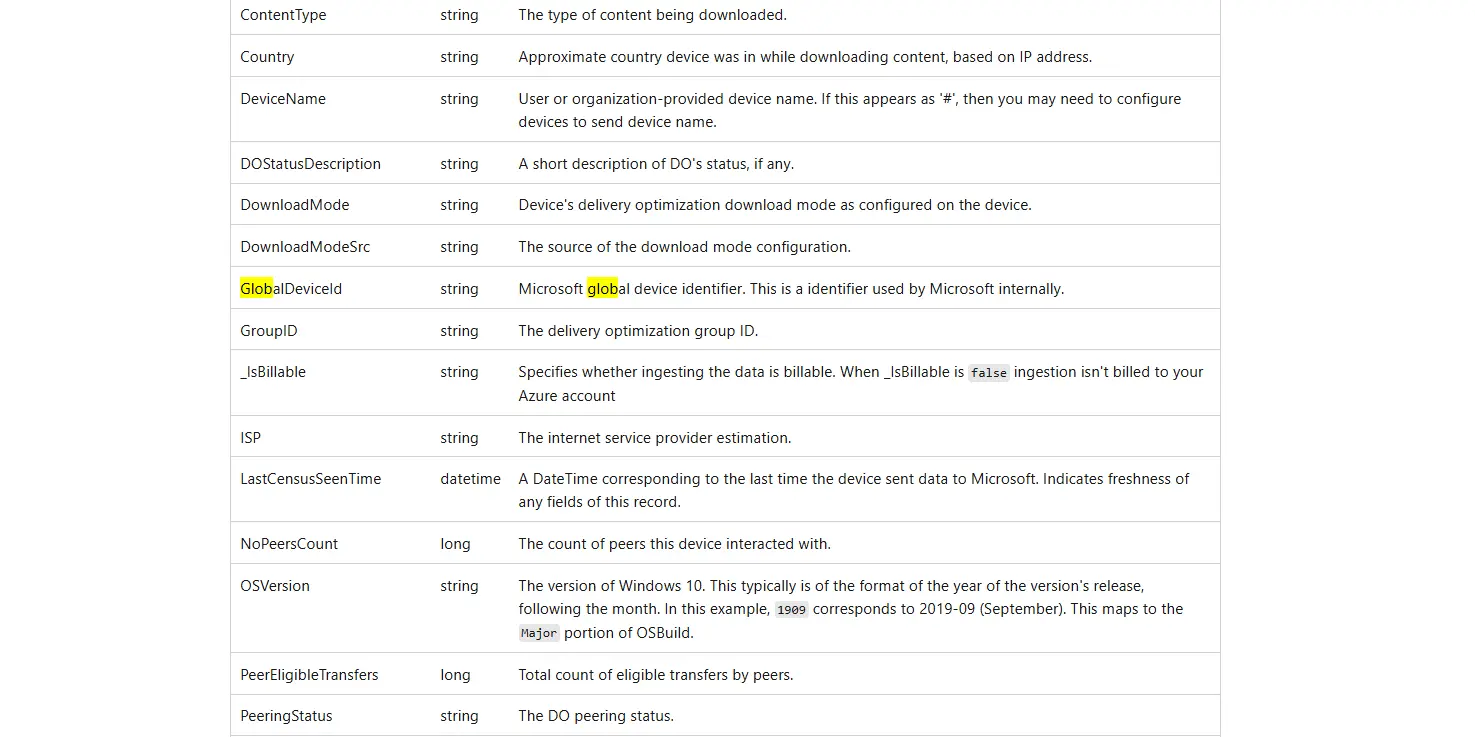The height and width of the screenshot is (737, 1475).
Task: Select the _IsBillable field name
Action: pos(273,372)
